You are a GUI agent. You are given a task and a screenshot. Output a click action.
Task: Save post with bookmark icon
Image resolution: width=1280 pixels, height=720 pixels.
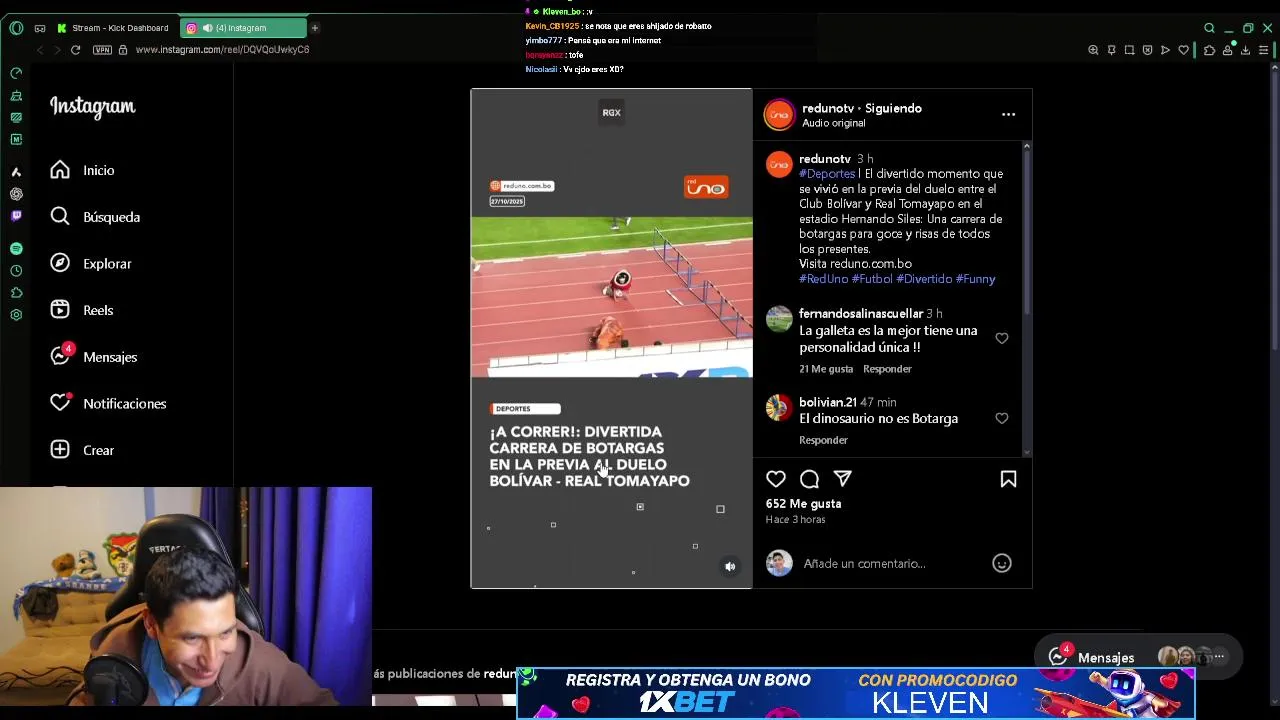1008,479
